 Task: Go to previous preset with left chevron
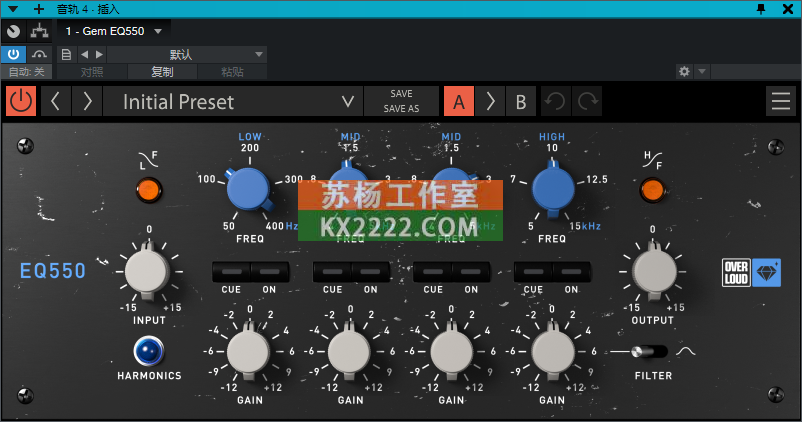[x=56, y=101]
